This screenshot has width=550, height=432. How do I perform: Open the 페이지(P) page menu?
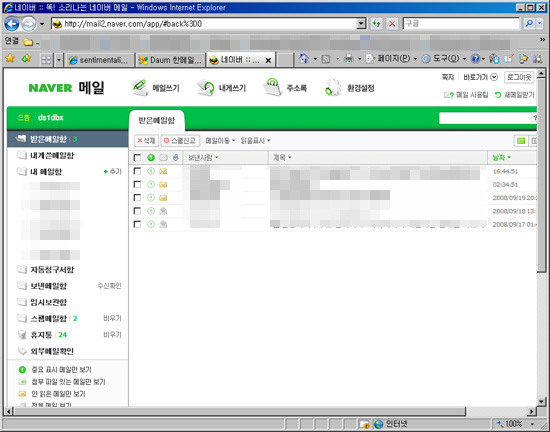(391, 59)
